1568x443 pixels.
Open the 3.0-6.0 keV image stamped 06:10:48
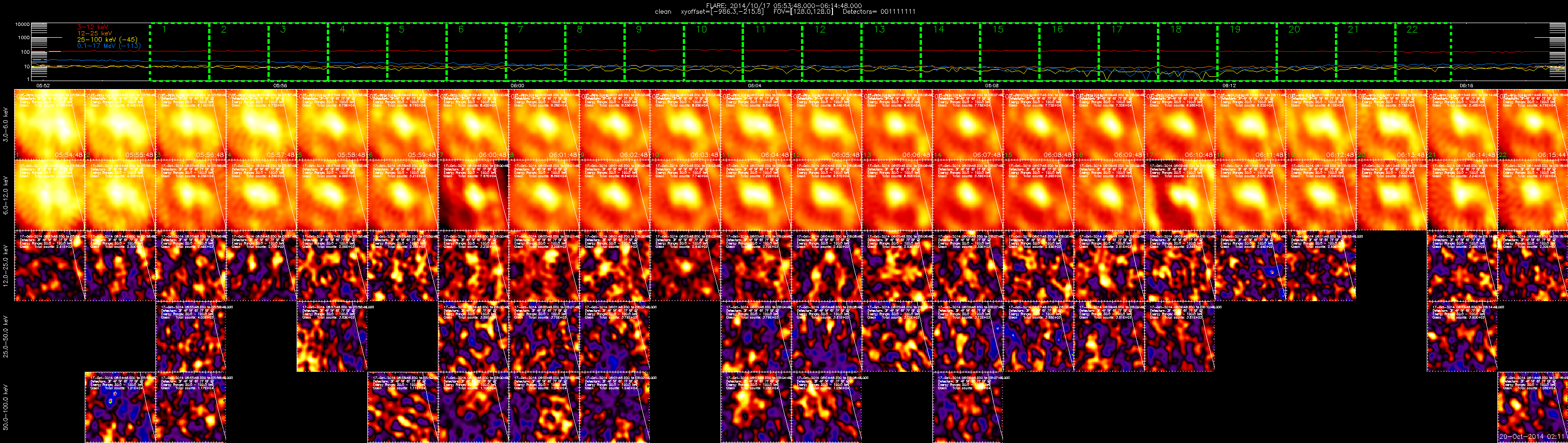click(x=1179, y=124)
